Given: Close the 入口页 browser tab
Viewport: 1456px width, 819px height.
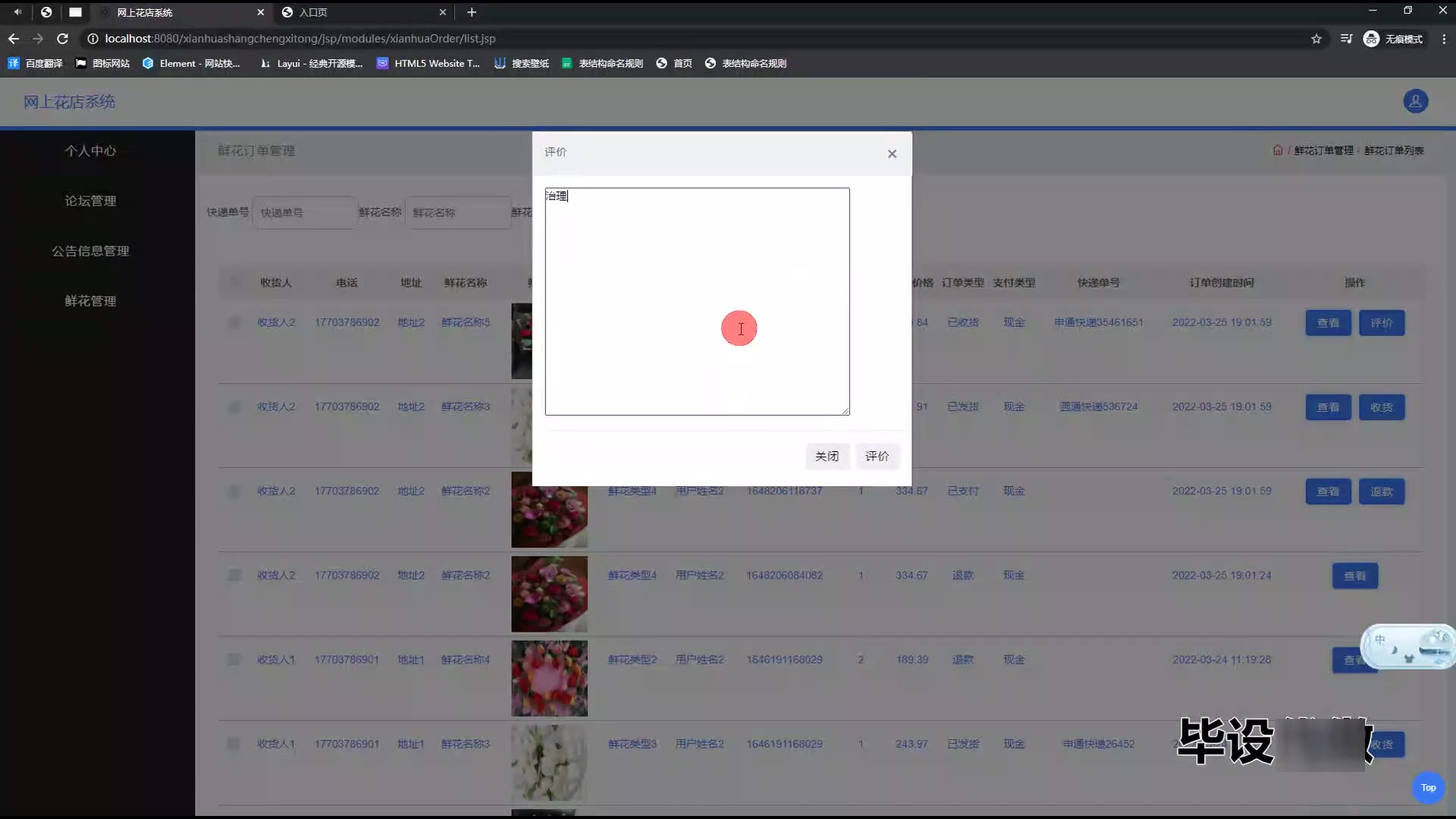Looking at the screenshot, I should [443, 12].
